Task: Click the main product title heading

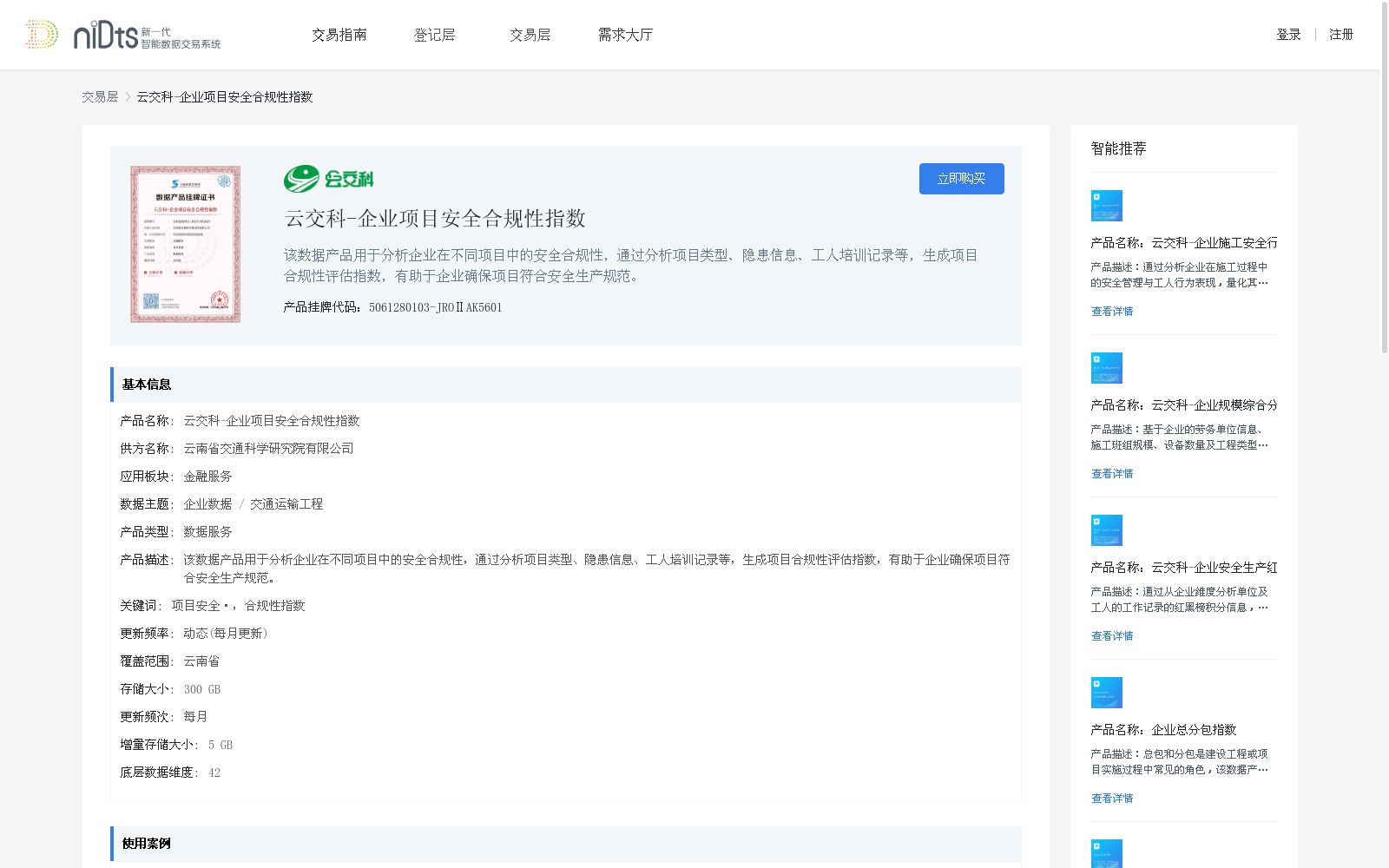Action: pyautogui.click(x=435, y=219)
